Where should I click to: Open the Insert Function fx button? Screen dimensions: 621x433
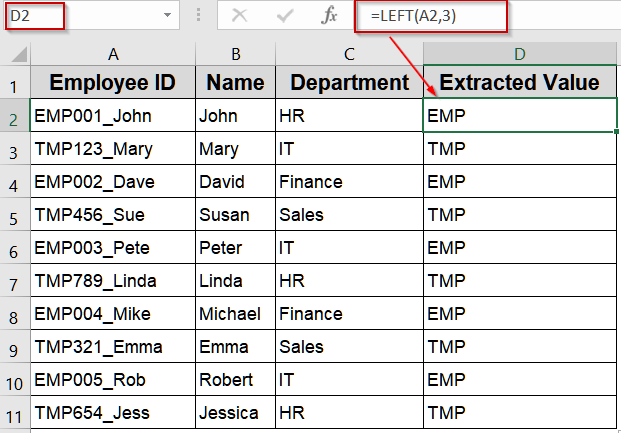point(330,15)
